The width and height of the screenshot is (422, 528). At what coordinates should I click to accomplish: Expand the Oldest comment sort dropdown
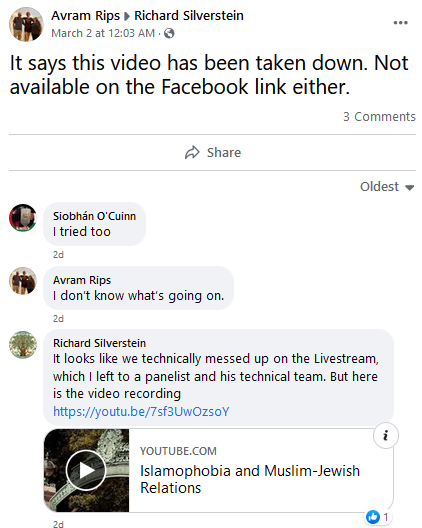tap(387, 187)
